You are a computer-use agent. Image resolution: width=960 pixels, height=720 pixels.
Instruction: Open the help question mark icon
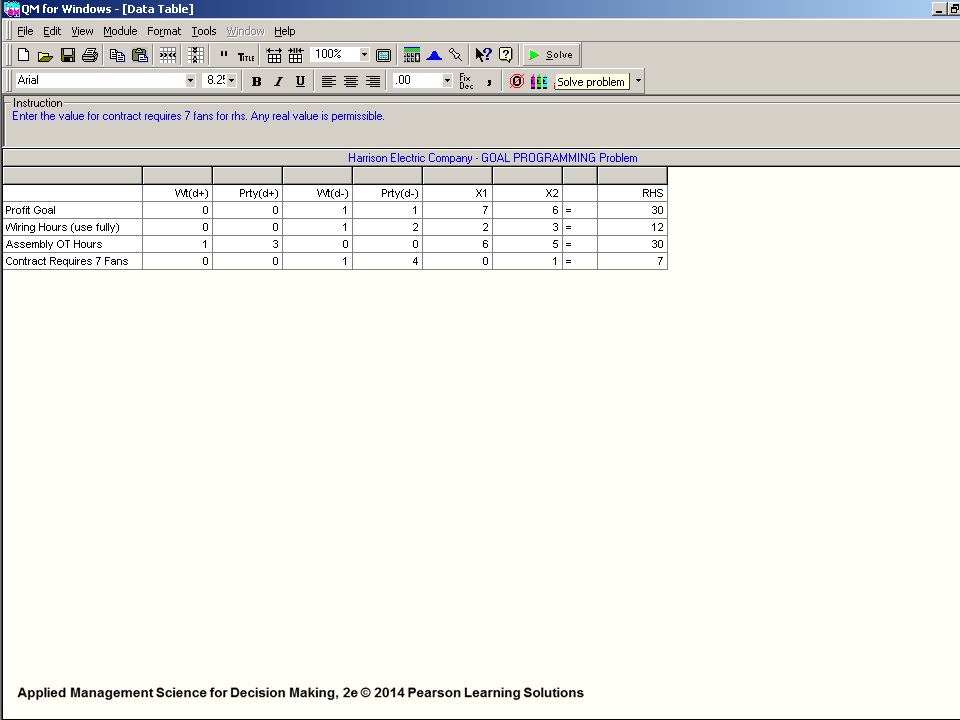tap(506, 55)
